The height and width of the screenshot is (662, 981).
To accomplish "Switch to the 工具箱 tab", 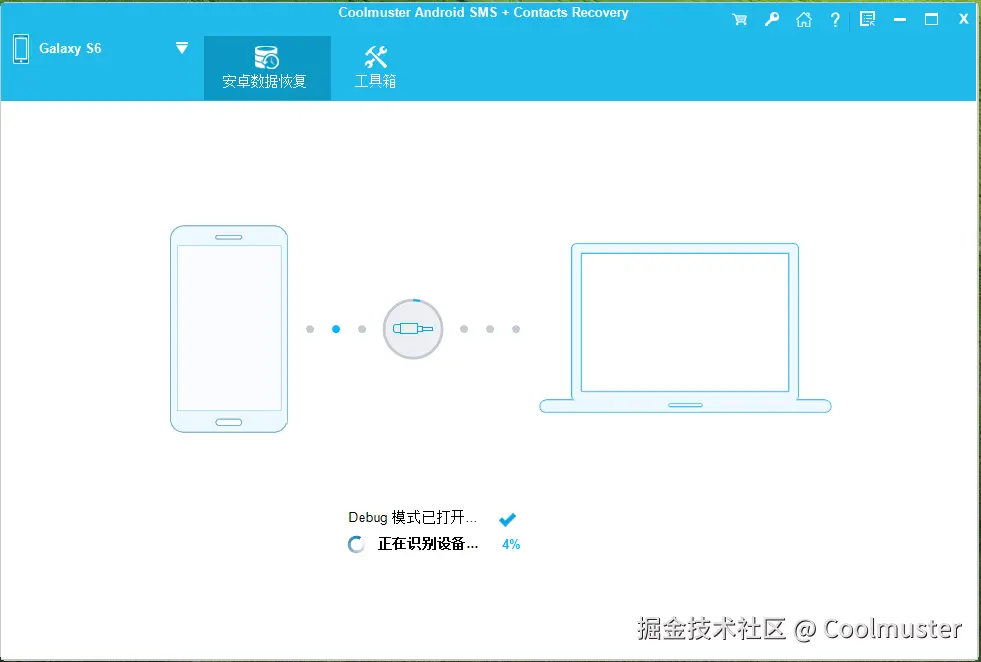I will pyautogui.click(x=375, y=68).
